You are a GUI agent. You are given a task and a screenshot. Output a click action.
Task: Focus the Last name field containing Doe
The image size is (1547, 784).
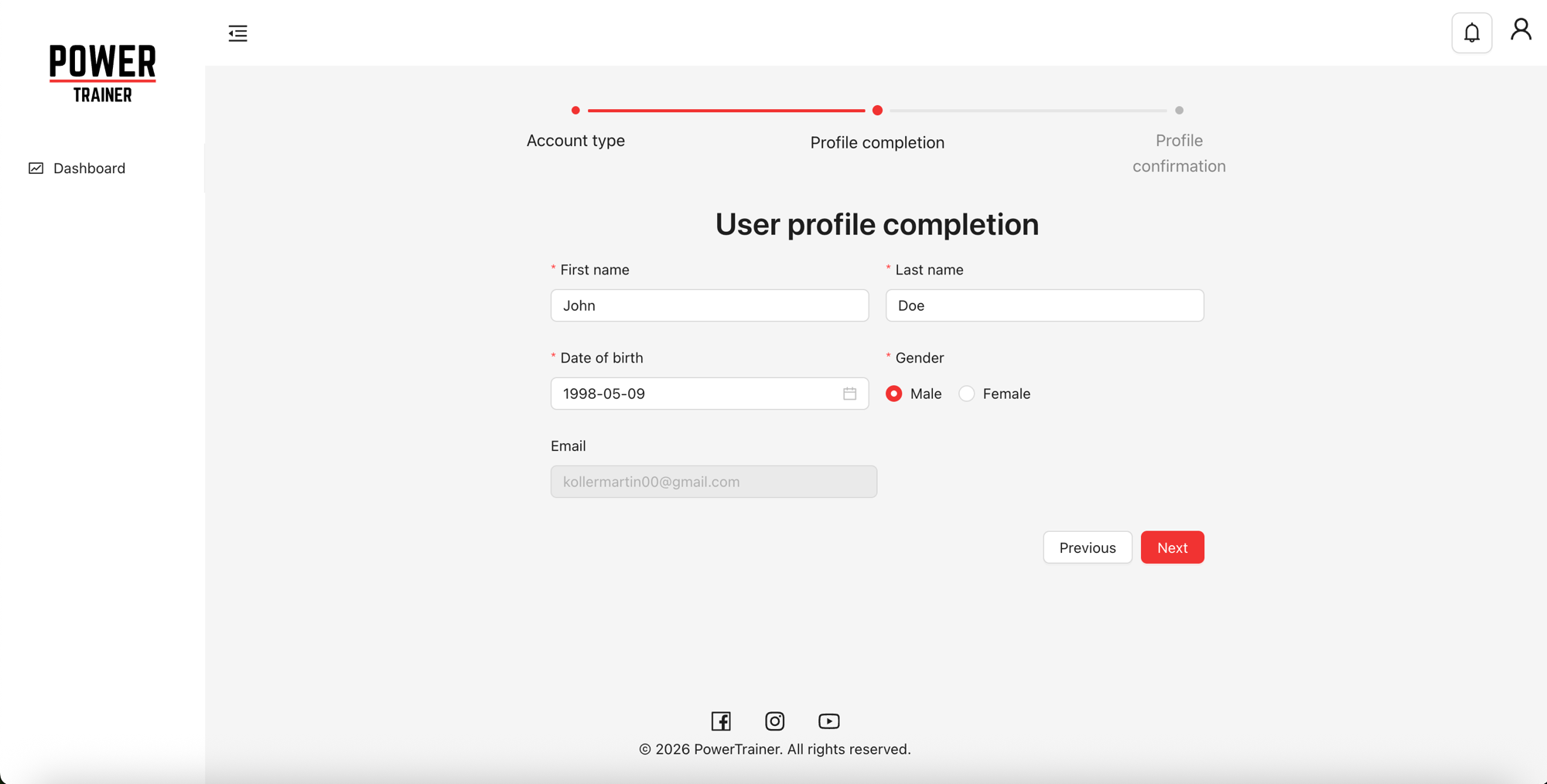1044,305
